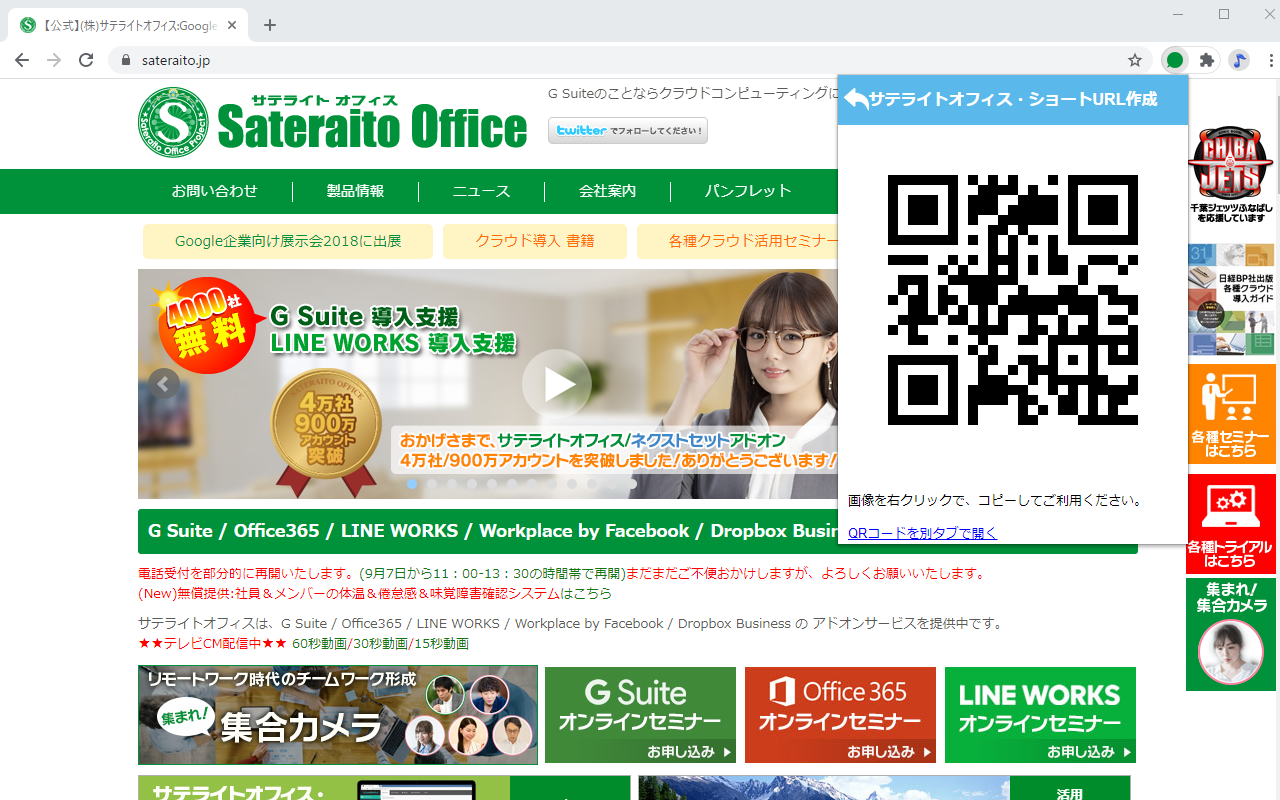Screen dimensions: 1280x800
Task: Open the (New)無償提供 体温確認システム link
Action: tap(375, 593)
